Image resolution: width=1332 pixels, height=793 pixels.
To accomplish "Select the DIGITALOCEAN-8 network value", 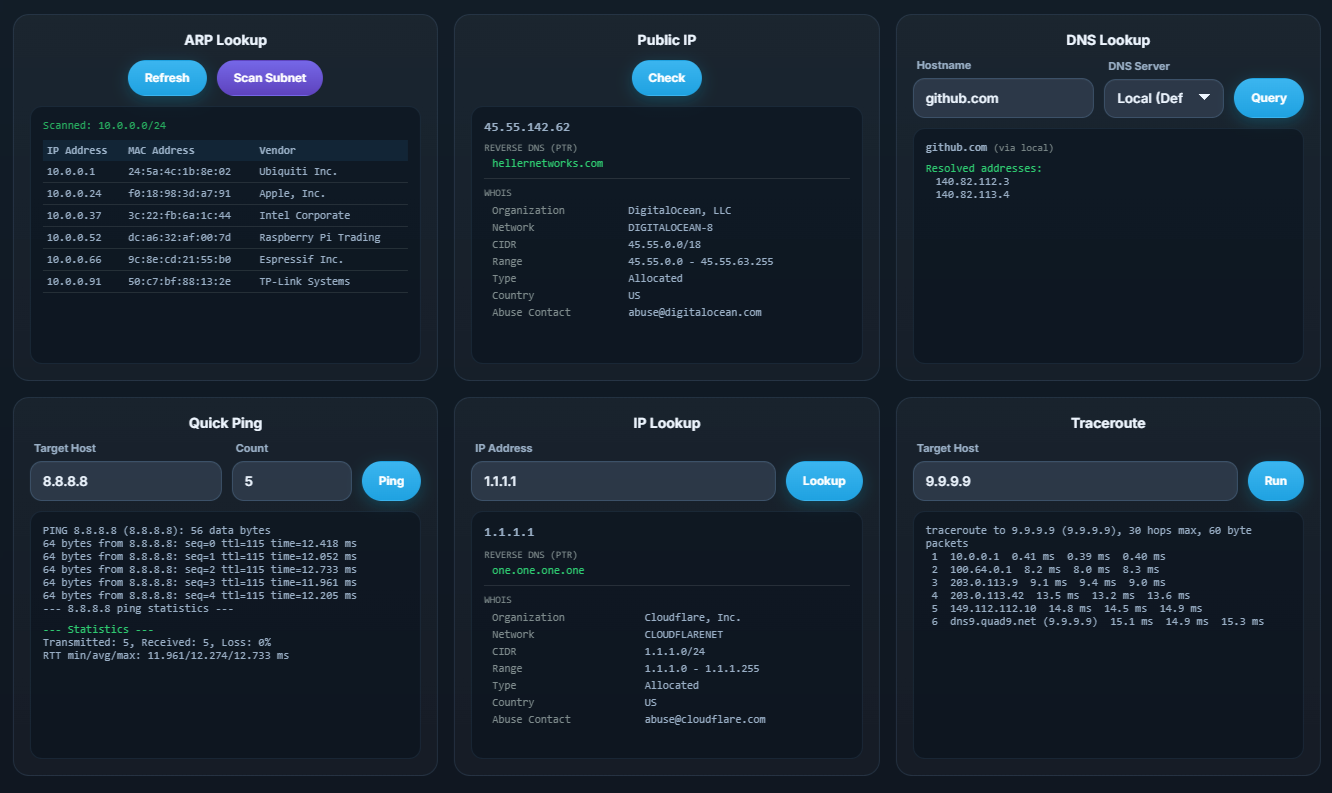I will coord(670,228).
